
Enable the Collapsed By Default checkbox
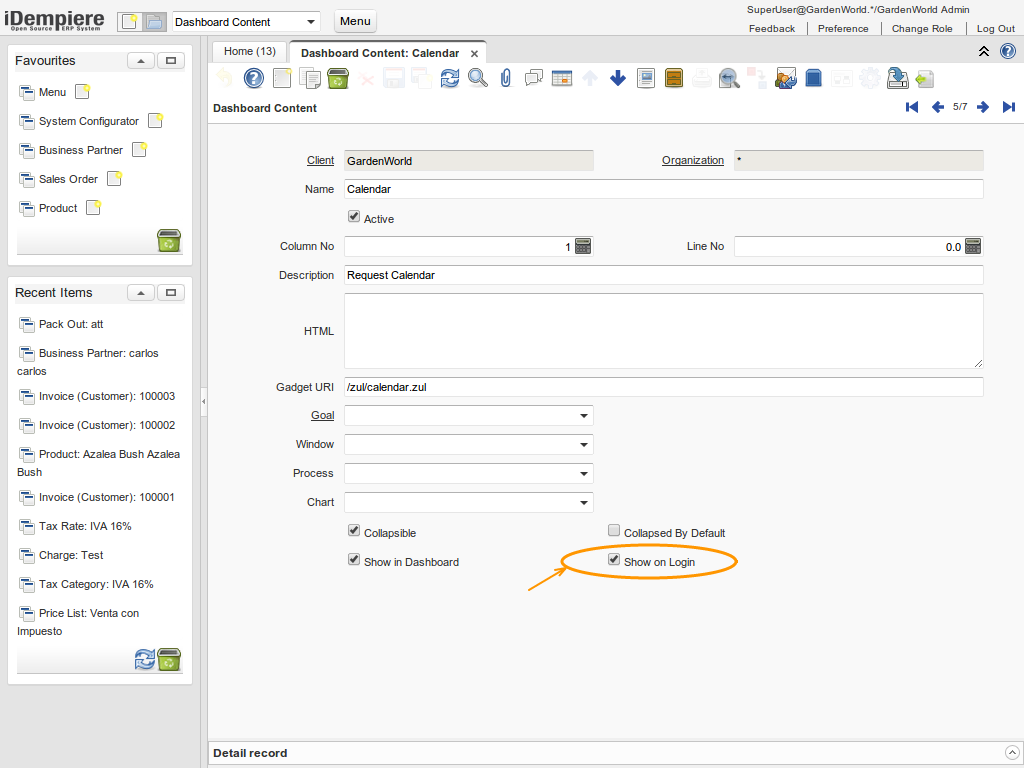tap(614, 532)
